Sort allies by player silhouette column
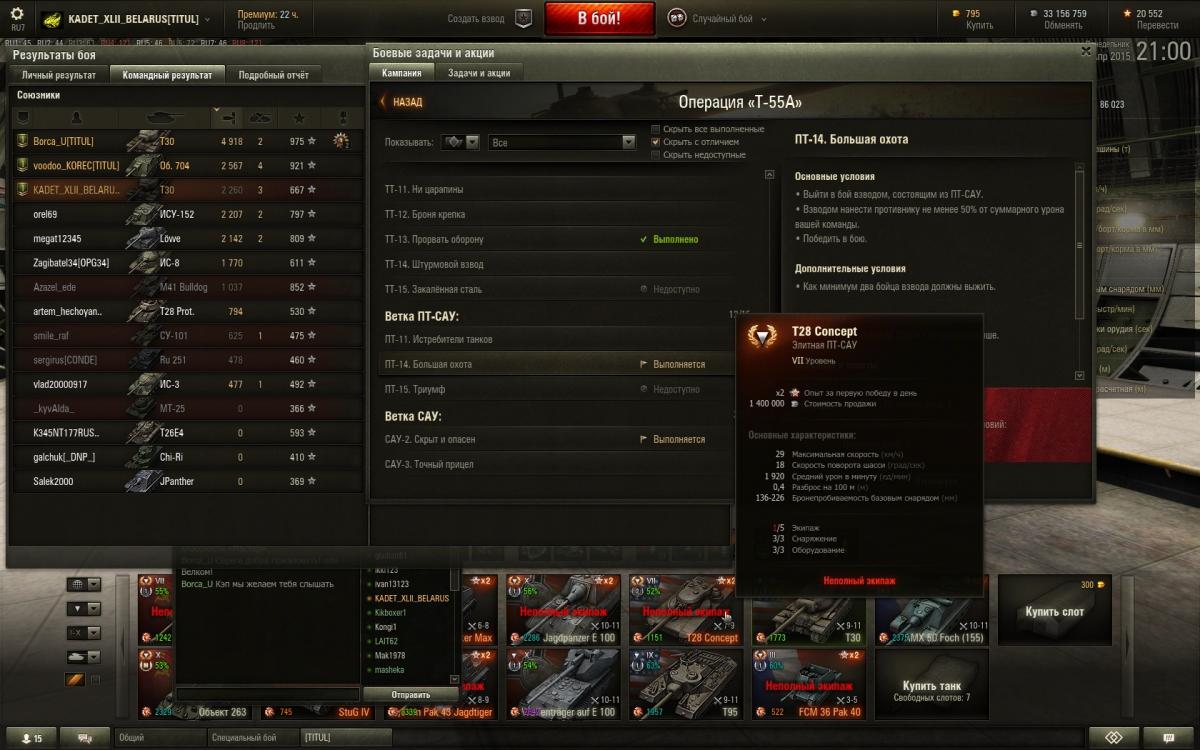Viewport: 1200px width, 750px height. pos(75,117)
